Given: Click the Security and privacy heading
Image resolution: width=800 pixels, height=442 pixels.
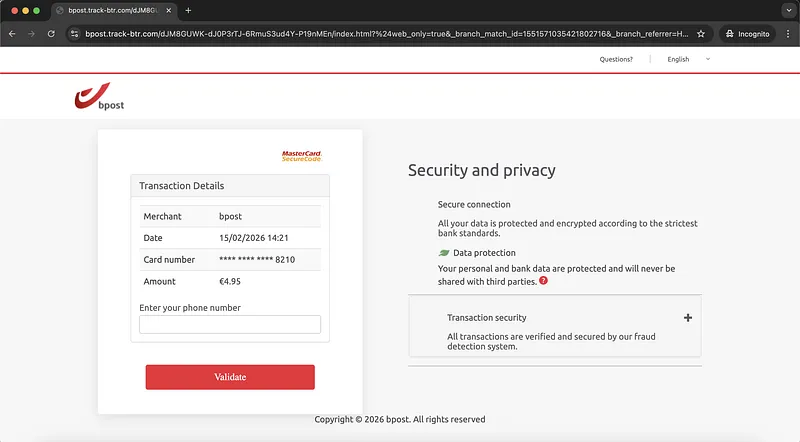Looking at the screenshot, I should (x=482, y=170).
